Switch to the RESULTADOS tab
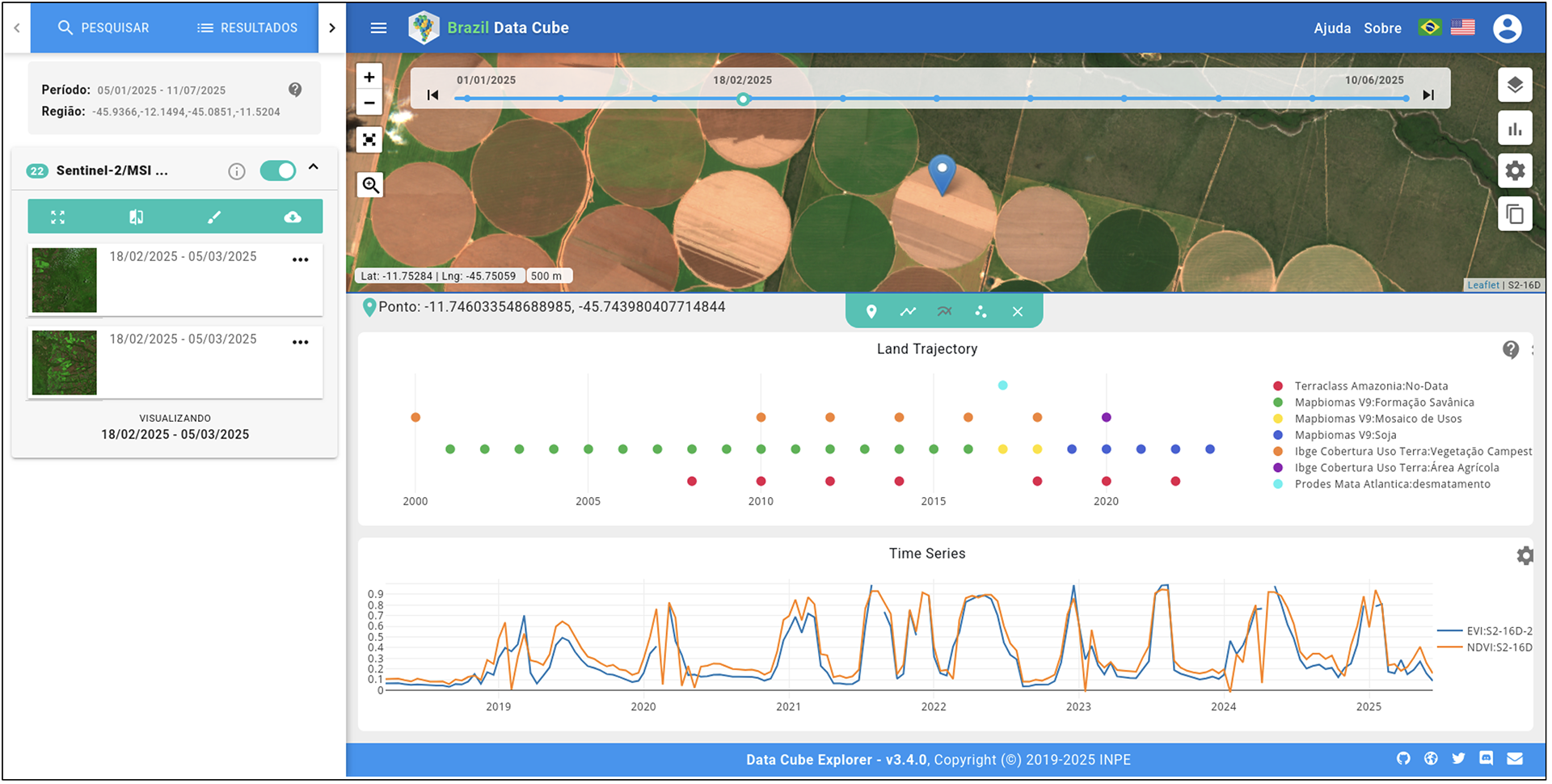This screenshot has height=784, width=1552. click(247, 28)
